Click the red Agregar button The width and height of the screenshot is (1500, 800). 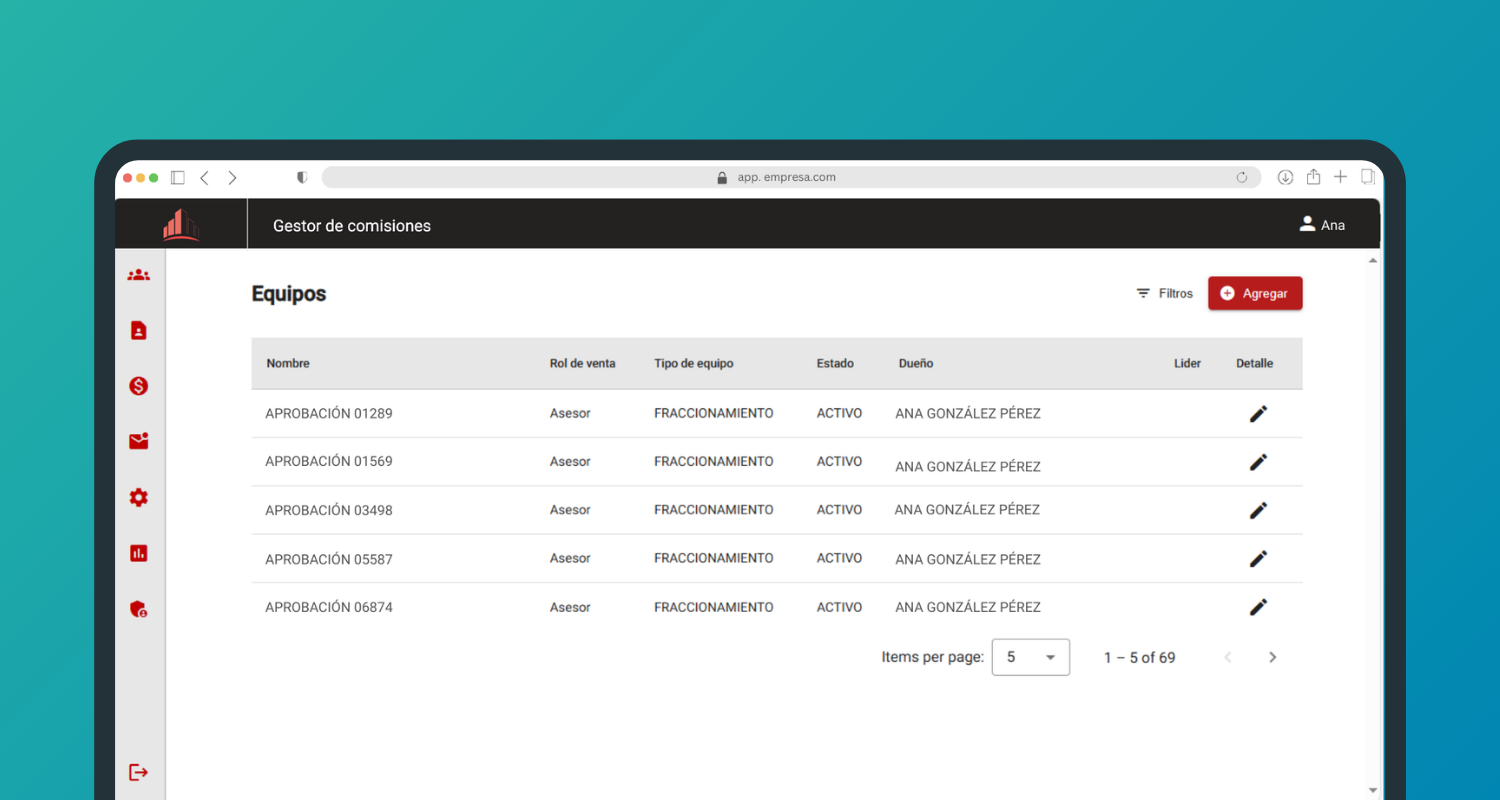[1255, 294]
